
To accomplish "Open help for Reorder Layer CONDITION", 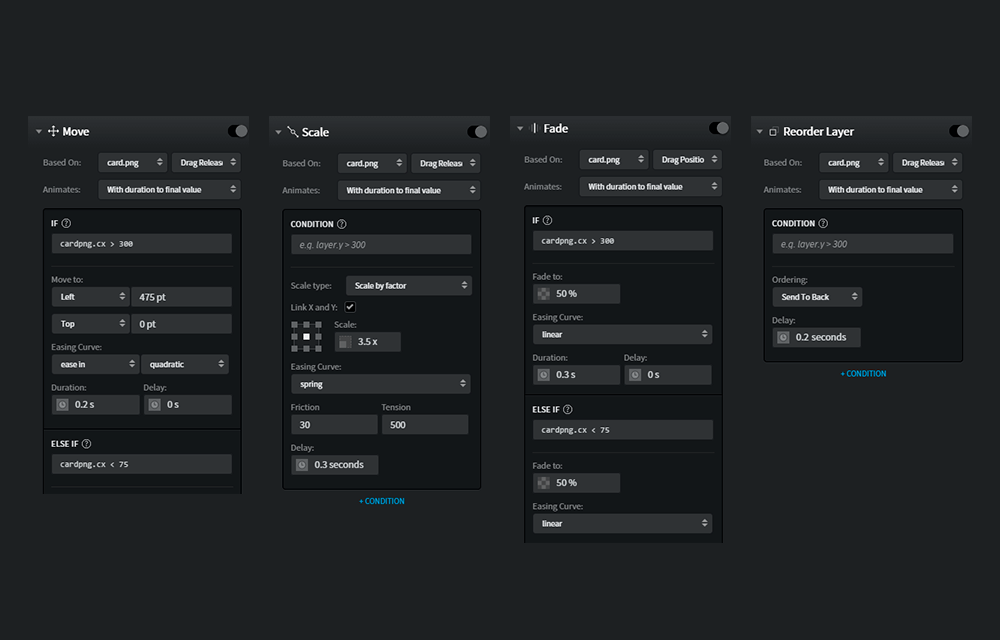I will coord(823,223).
